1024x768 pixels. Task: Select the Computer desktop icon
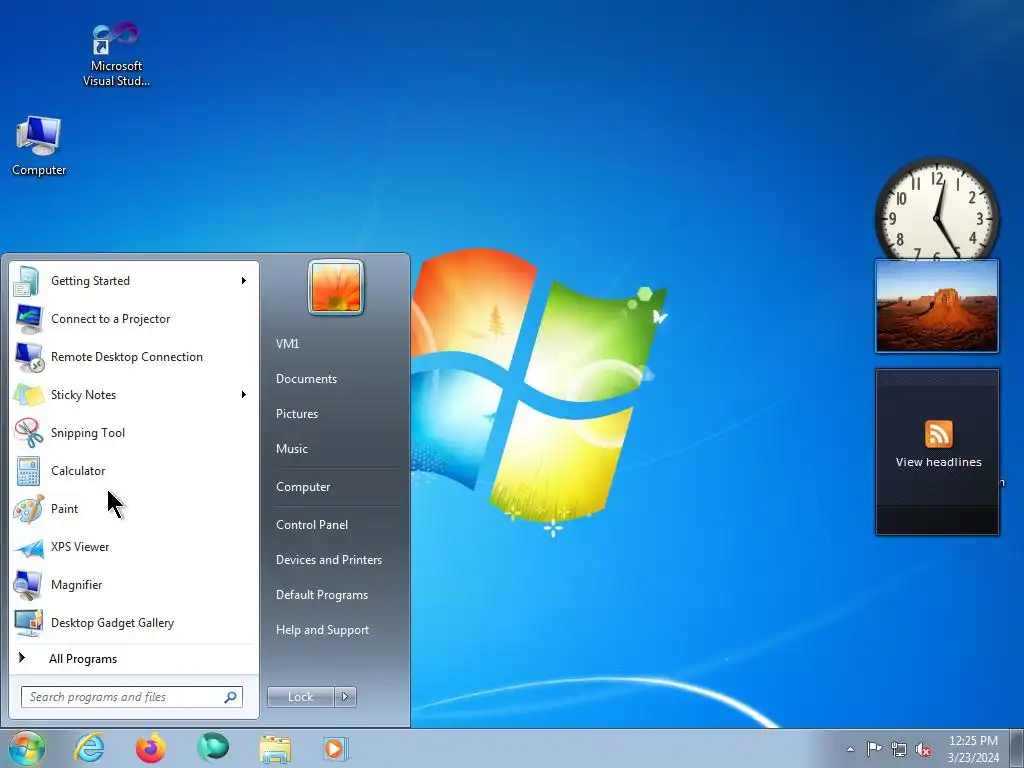tap(39, 146)
